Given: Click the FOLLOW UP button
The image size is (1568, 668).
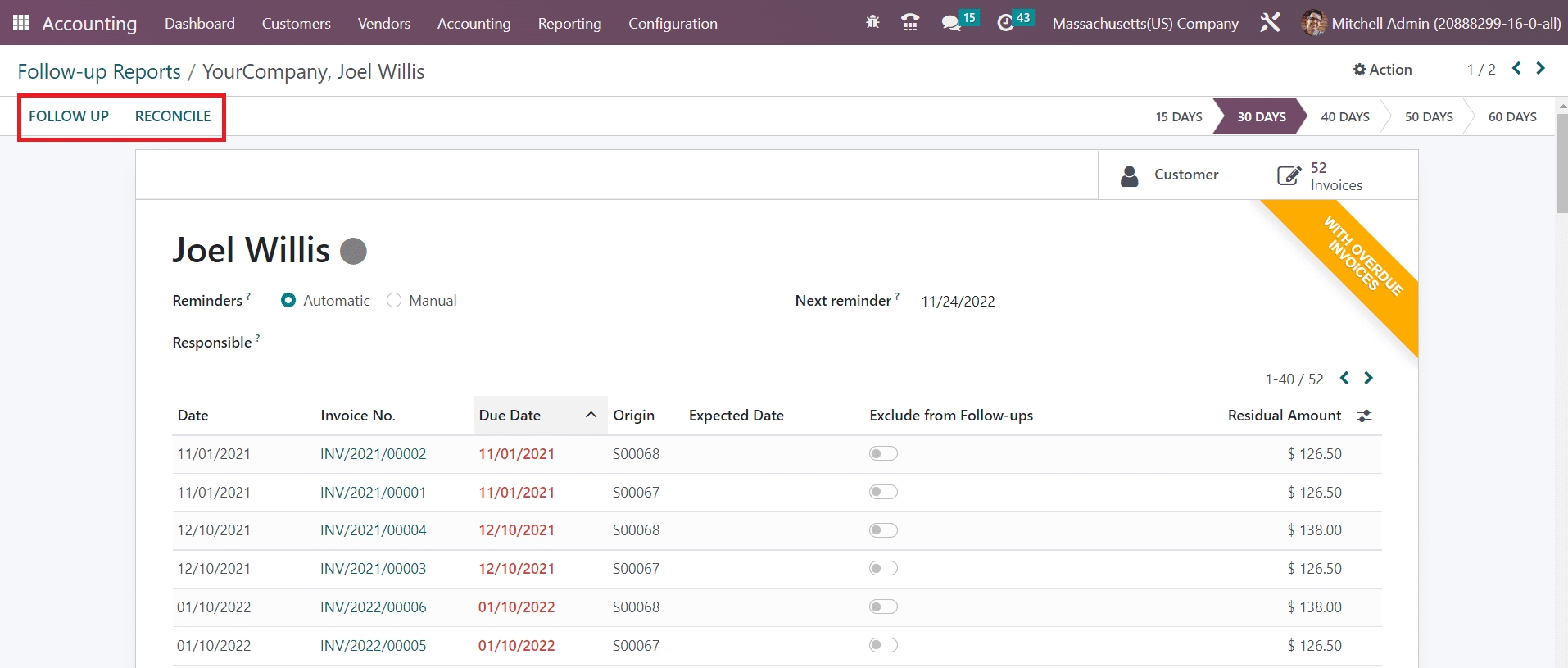Looking at the screenshot, I should click(69, 116).
